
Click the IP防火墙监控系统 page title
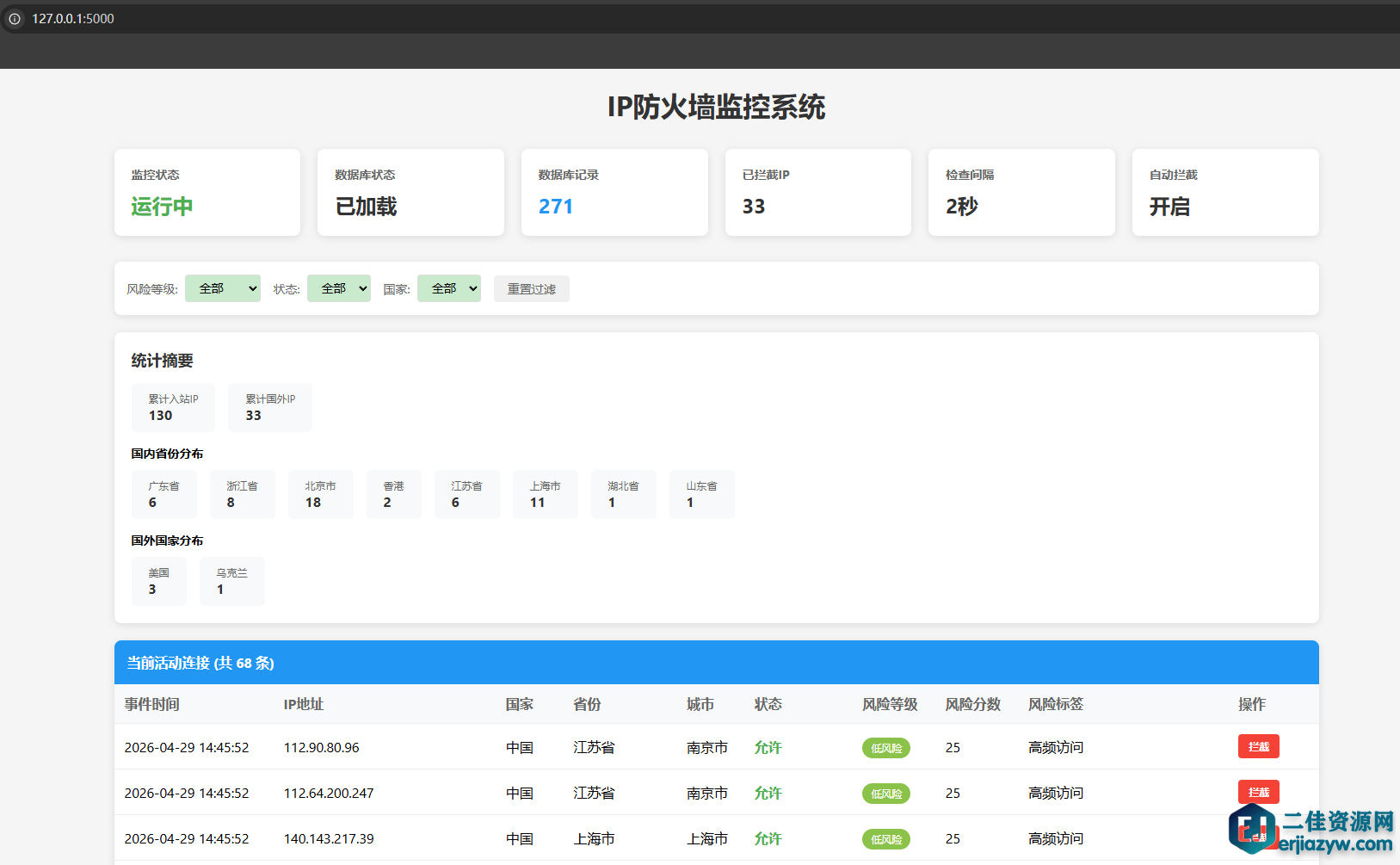[x=716, y=107]
